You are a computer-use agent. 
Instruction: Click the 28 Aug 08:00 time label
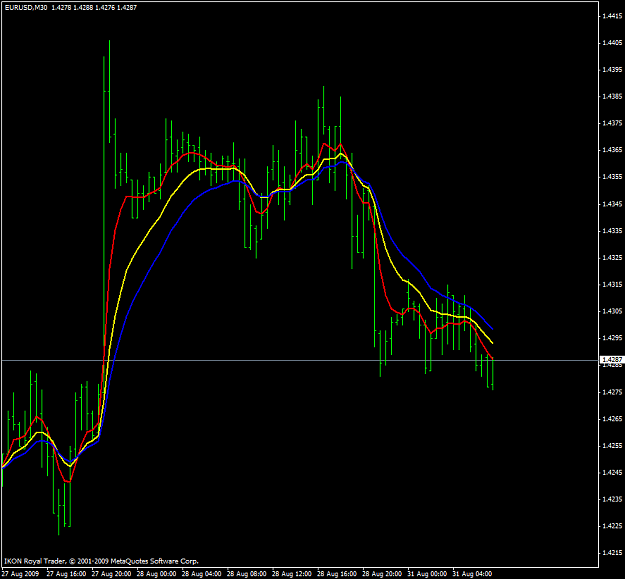[246, 574]
